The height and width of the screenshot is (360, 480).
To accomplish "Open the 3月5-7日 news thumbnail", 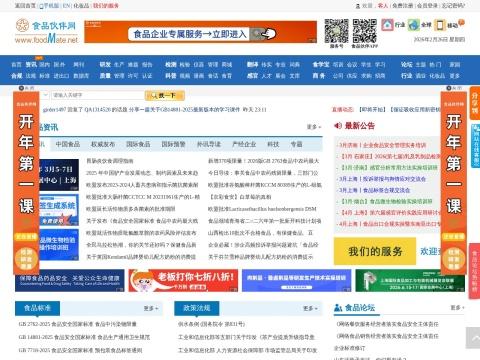I will [x=59, y=175].
